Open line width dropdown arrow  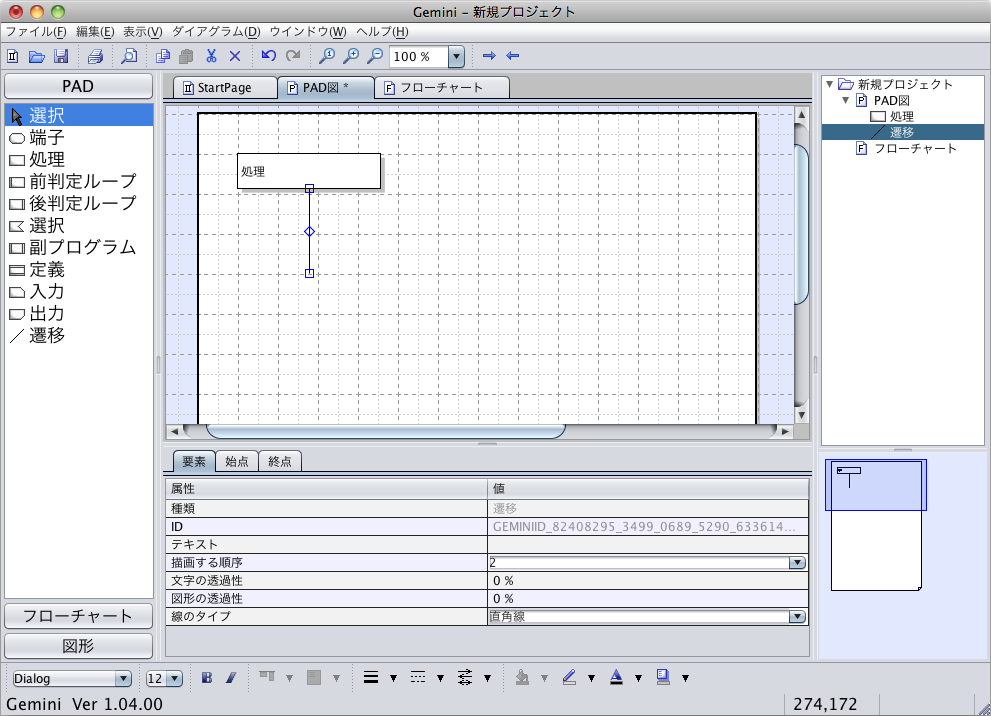(393, 679)
